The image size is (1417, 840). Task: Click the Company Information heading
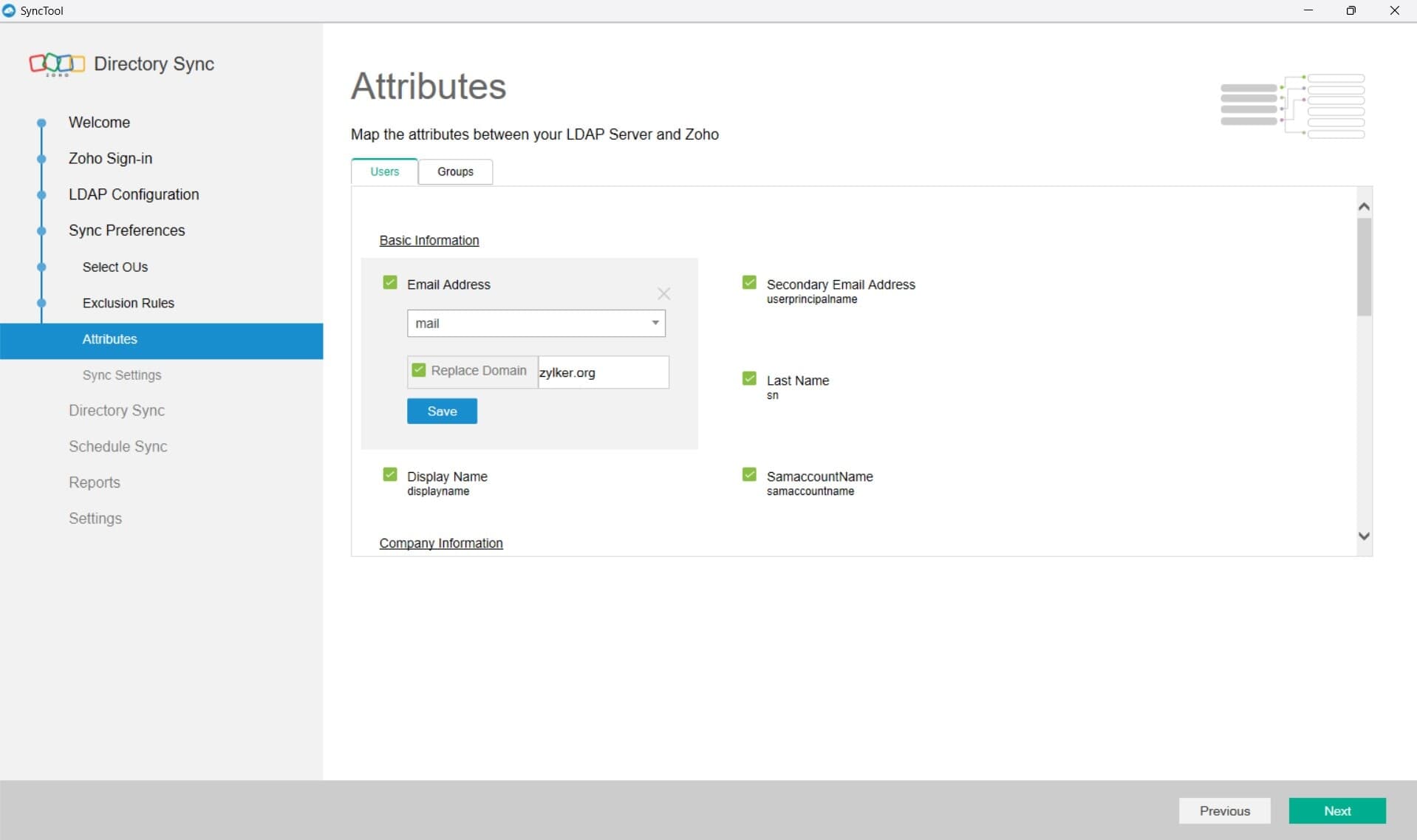coord(441,544)
